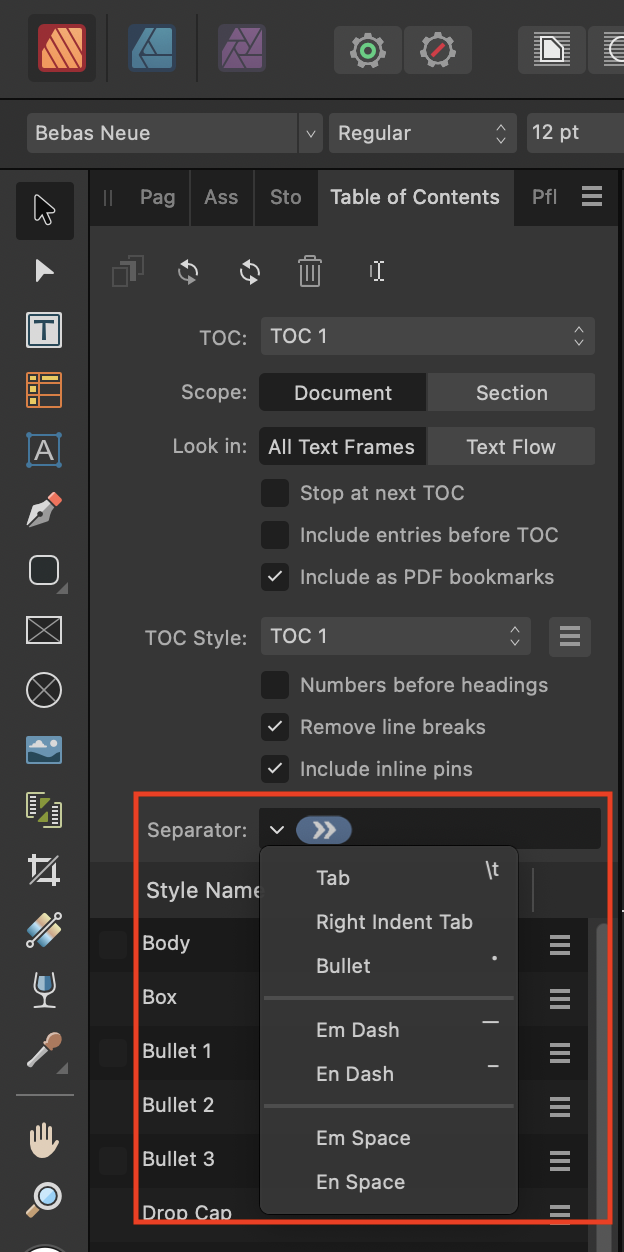
Task: Select the Hand tool
Action: tap(43, 1141)
